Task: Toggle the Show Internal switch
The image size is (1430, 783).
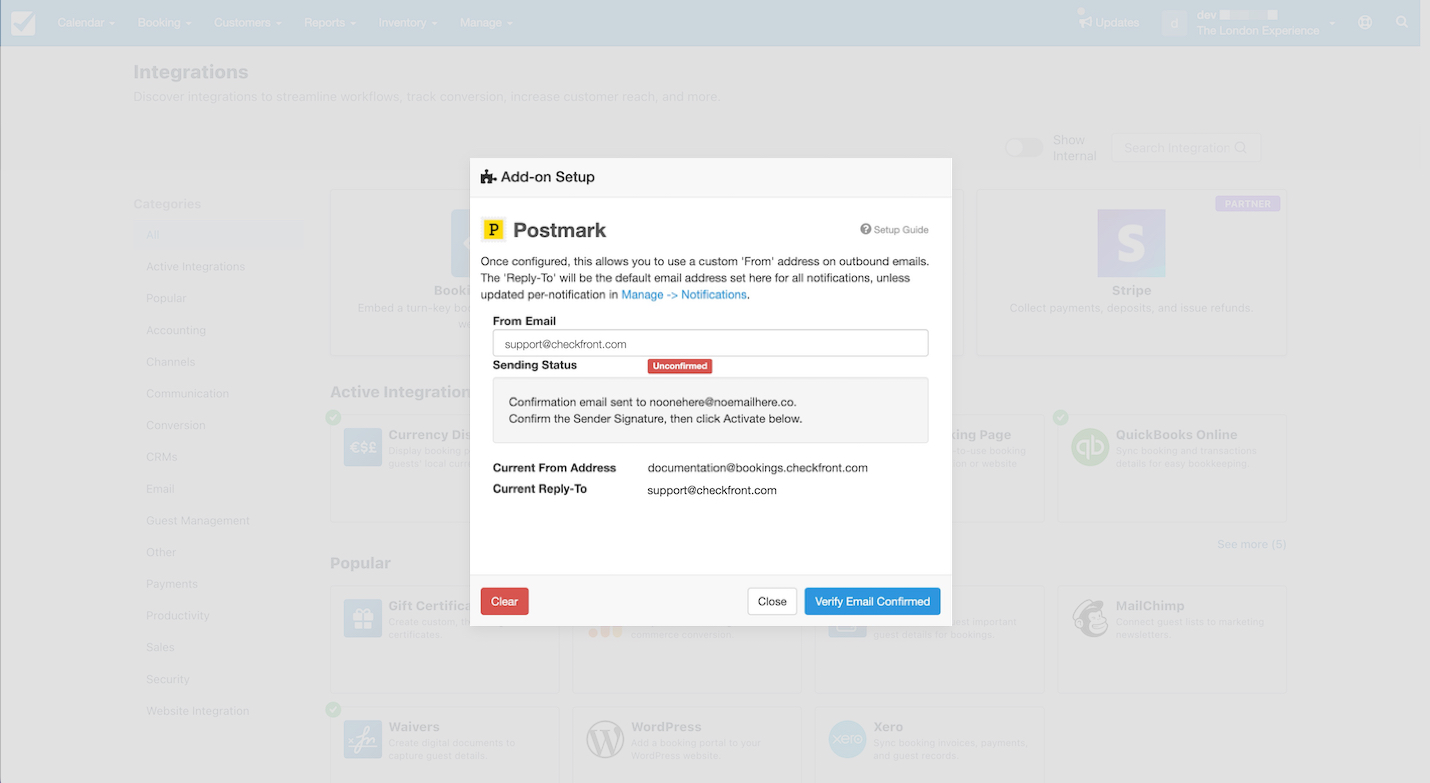Action: tap(1023, 148)
